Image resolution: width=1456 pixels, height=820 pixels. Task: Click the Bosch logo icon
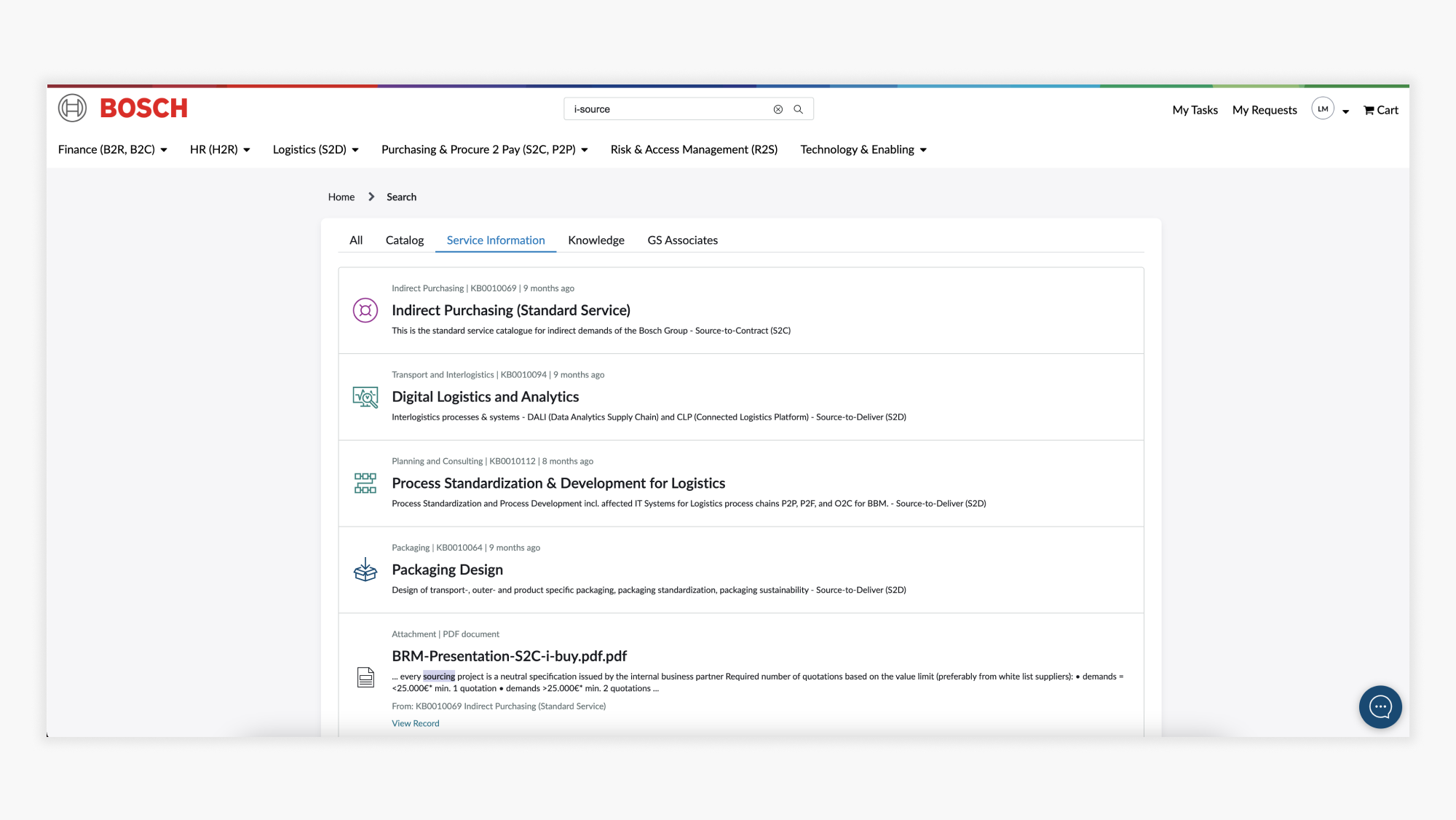point(72,108)
